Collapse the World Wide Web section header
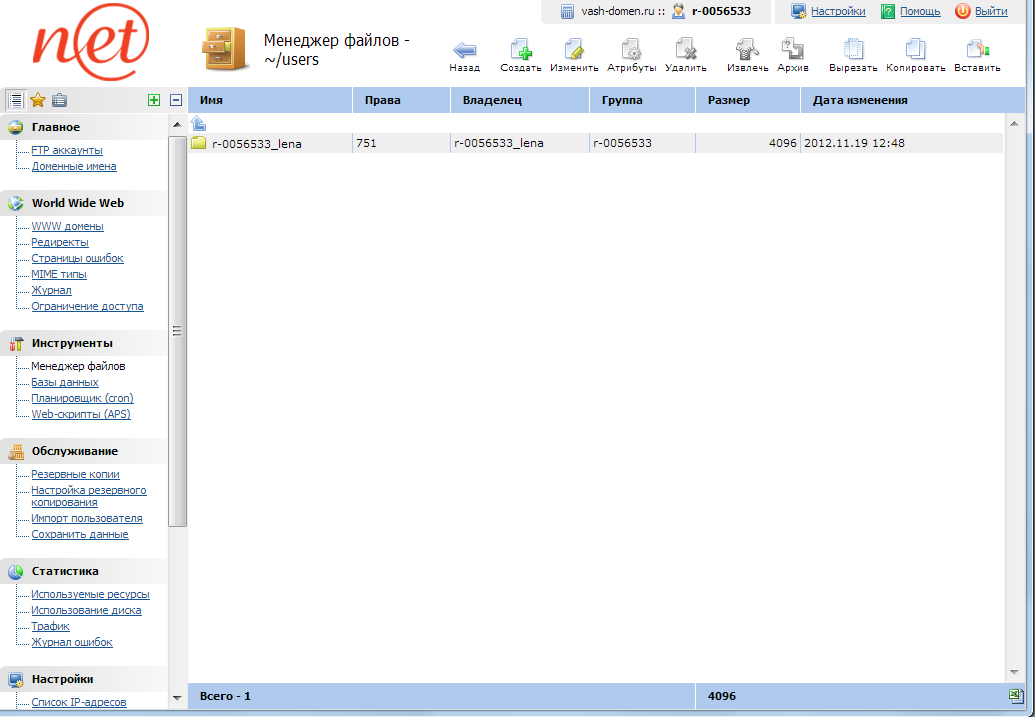 click(x=77, y=203)
